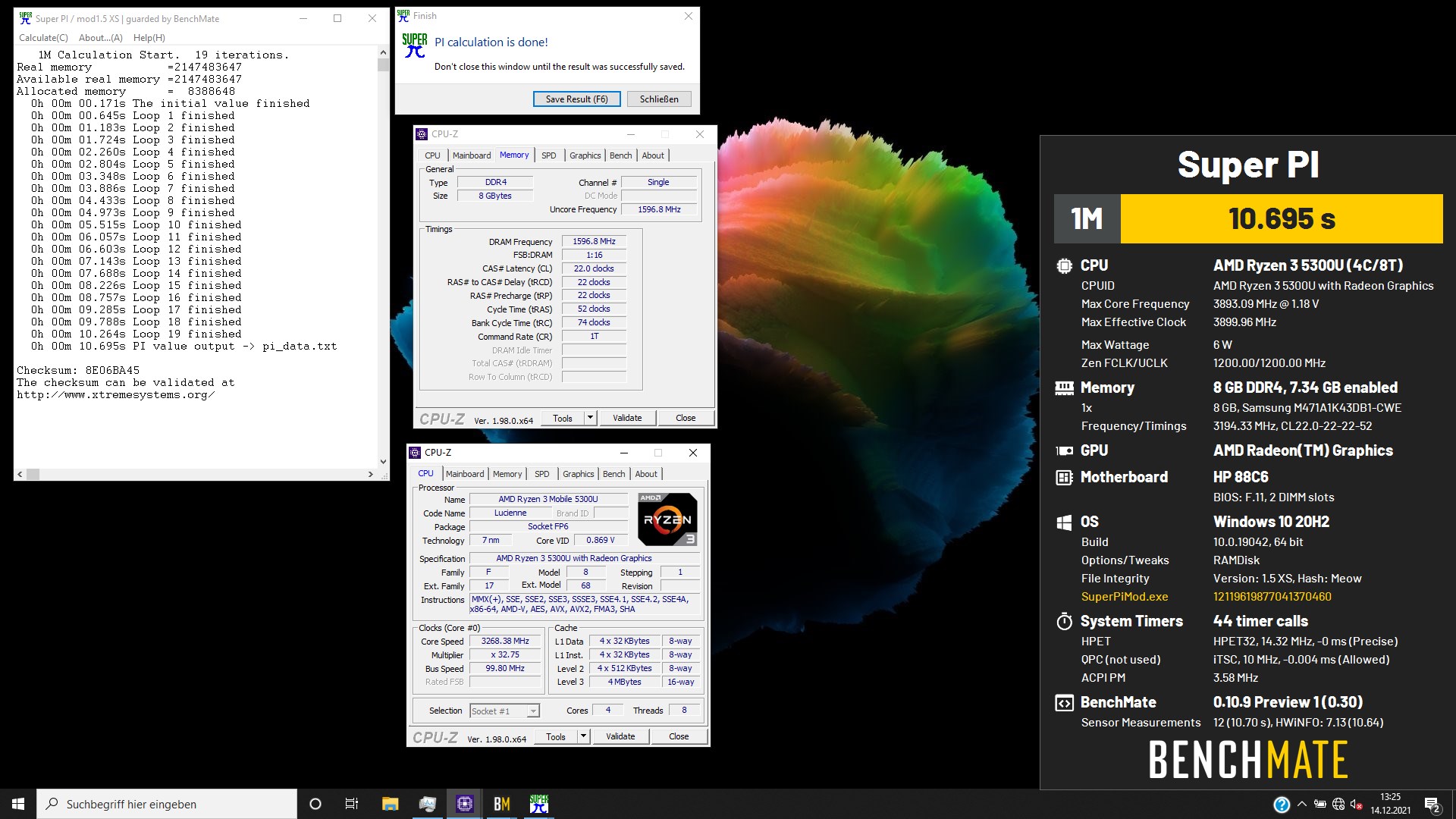Viewport: 1456px width, 819px height.
Task: Switch to Graphics tab in upper CPU-Z window
Action: click(585, 155)
